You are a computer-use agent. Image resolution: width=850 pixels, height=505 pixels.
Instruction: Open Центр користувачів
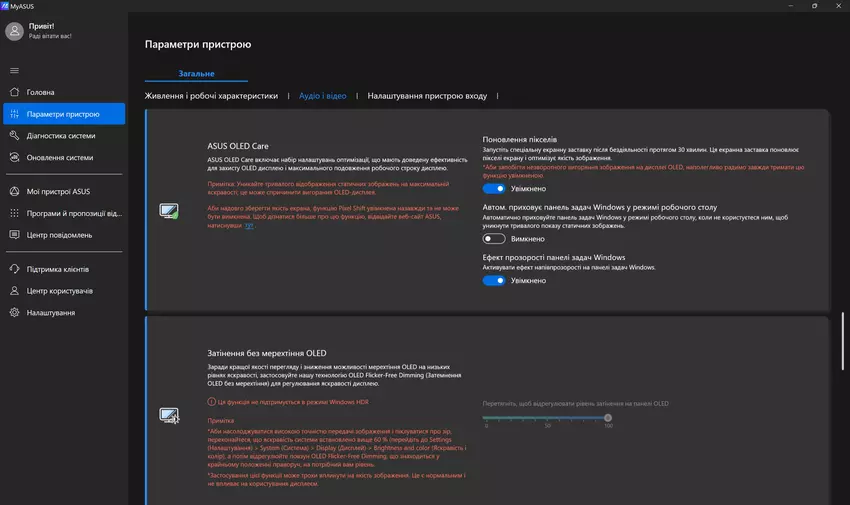click(x=60, y=291)
